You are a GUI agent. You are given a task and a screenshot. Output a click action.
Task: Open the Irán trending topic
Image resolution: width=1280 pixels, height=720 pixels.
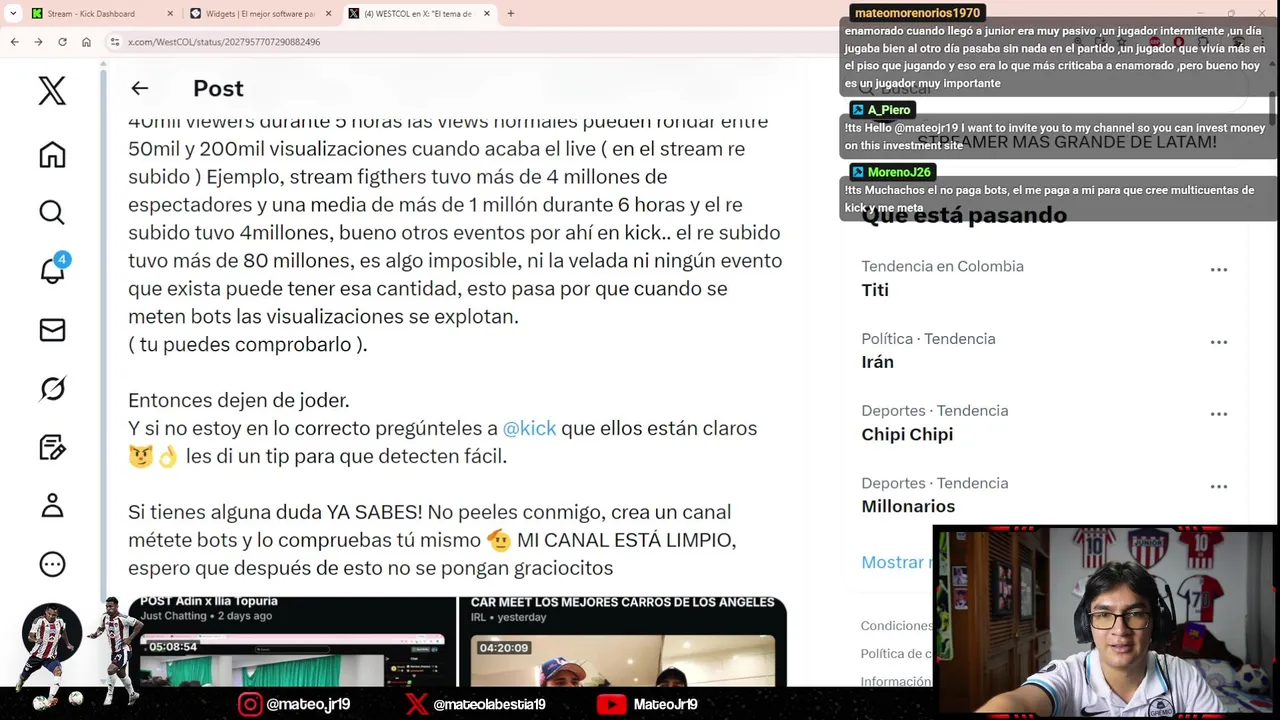pos(877,362)
